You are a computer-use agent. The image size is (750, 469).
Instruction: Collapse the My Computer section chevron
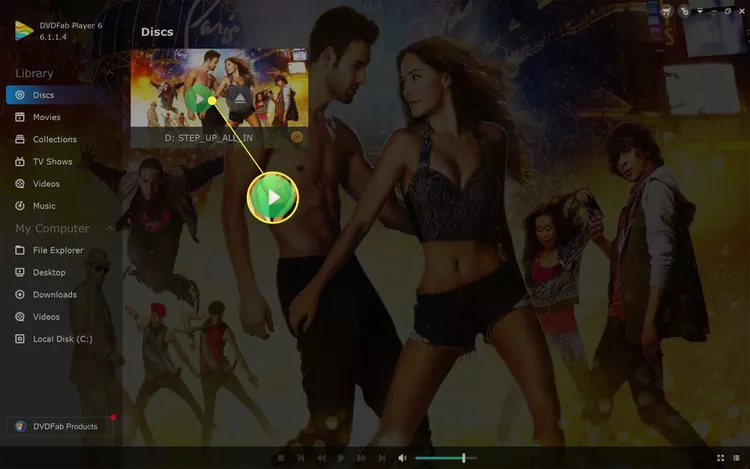pyautogui.click(x=110, y=229)
